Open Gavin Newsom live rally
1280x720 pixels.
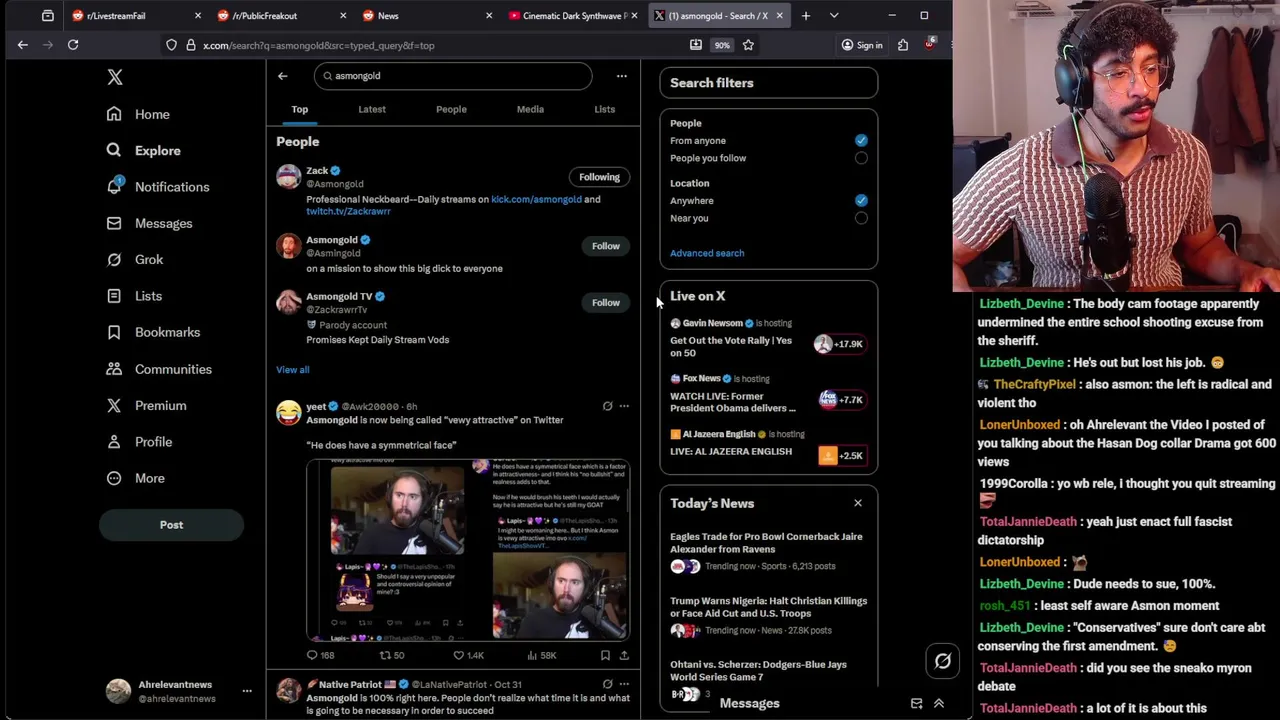tap(768, 339)
